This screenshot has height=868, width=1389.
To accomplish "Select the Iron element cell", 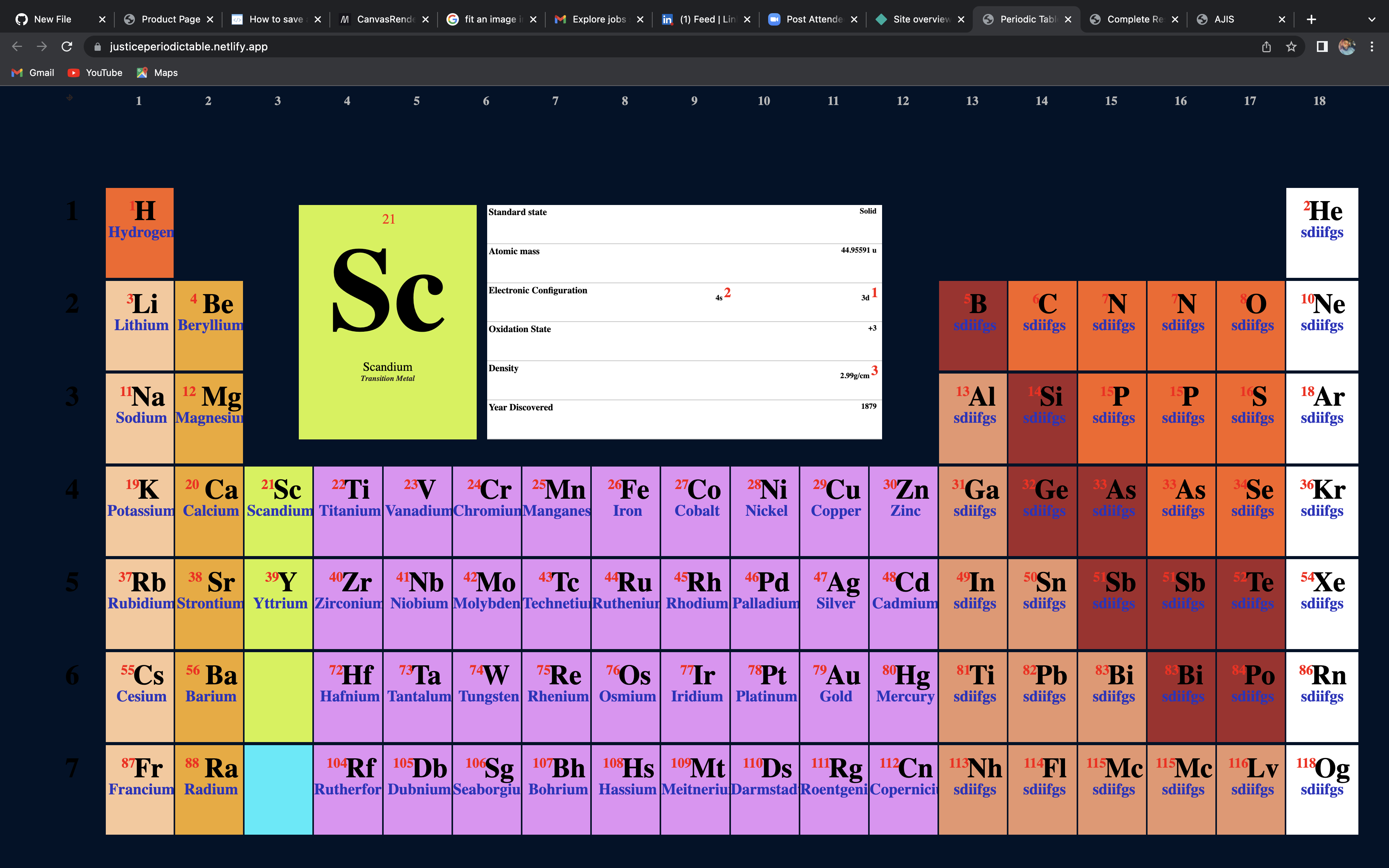I will coord(626,511).
